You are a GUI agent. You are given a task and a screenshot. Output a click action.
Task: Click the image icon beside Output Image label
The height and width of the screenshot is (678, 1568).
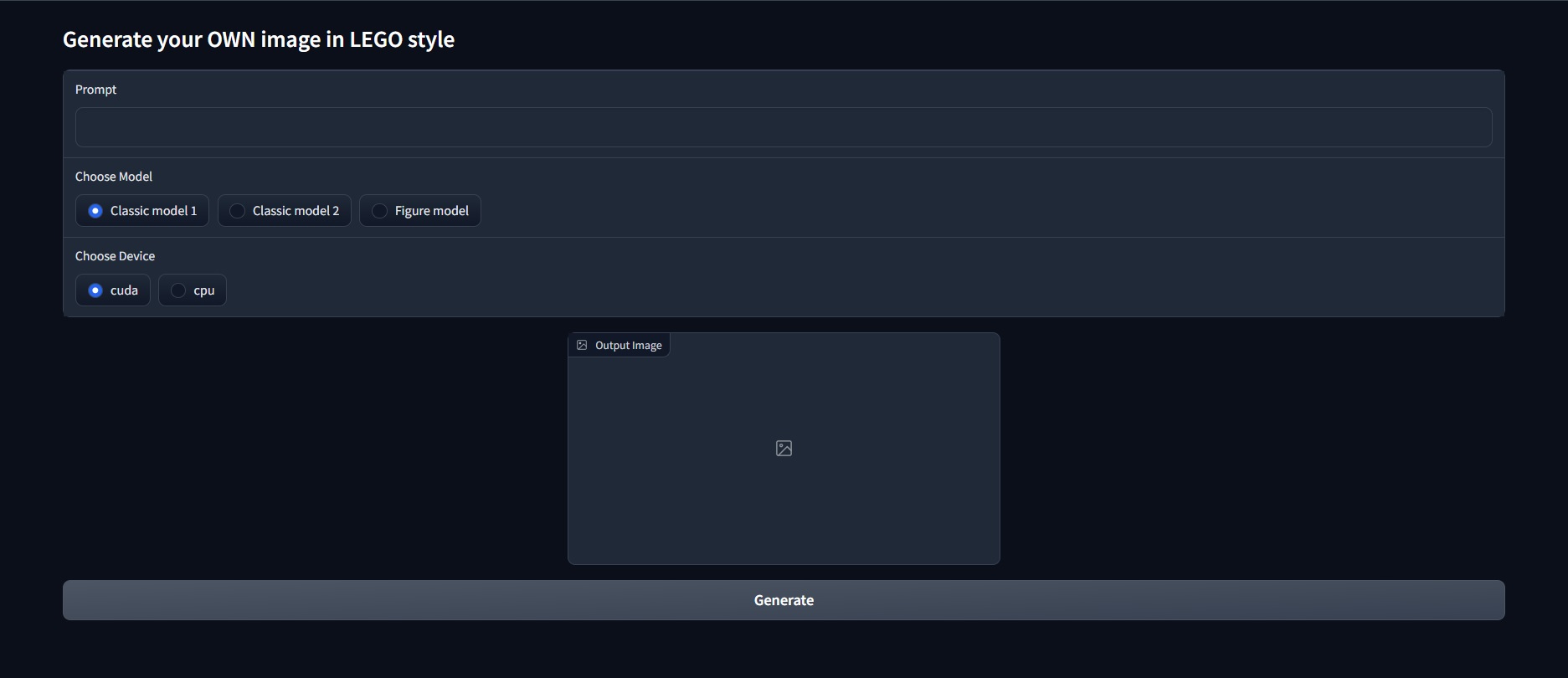pos(582,345)
